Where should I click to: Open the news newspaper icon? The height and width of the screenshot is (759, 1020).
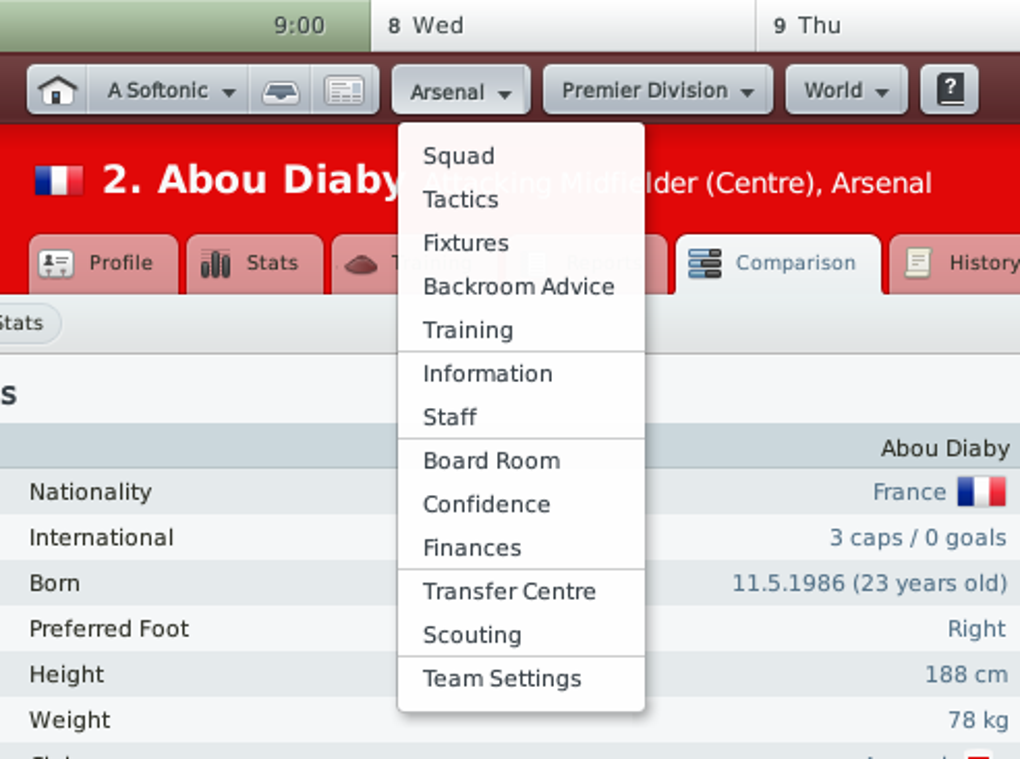point(345,91)
